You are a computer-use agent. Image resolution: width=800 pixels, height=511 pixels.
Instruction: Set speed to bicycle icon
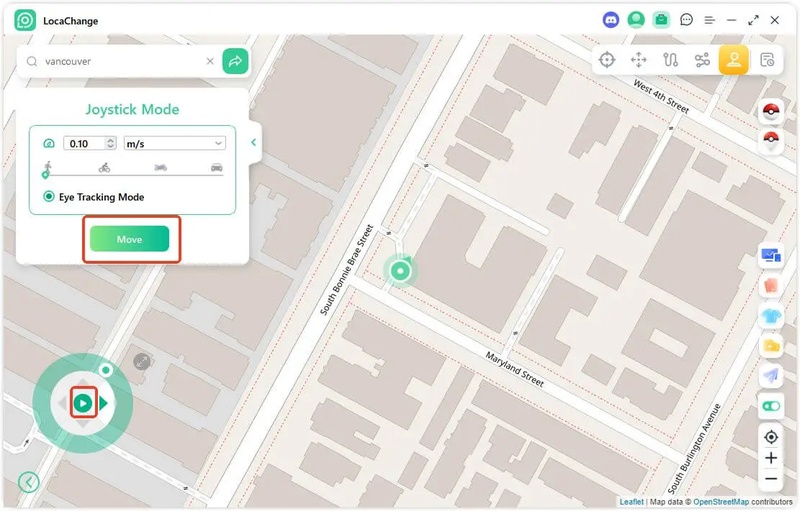pos(105,167)
